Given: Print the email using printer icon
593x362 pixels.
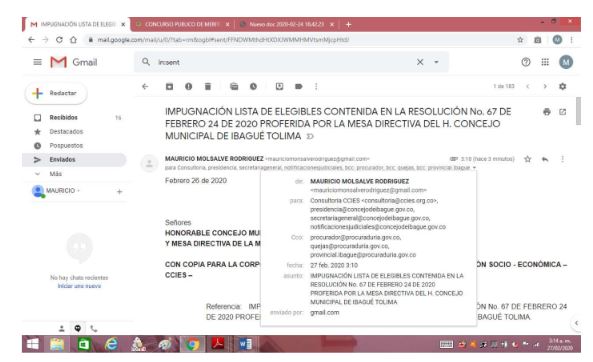Looking at the screenshot, I should click(547, 112).
